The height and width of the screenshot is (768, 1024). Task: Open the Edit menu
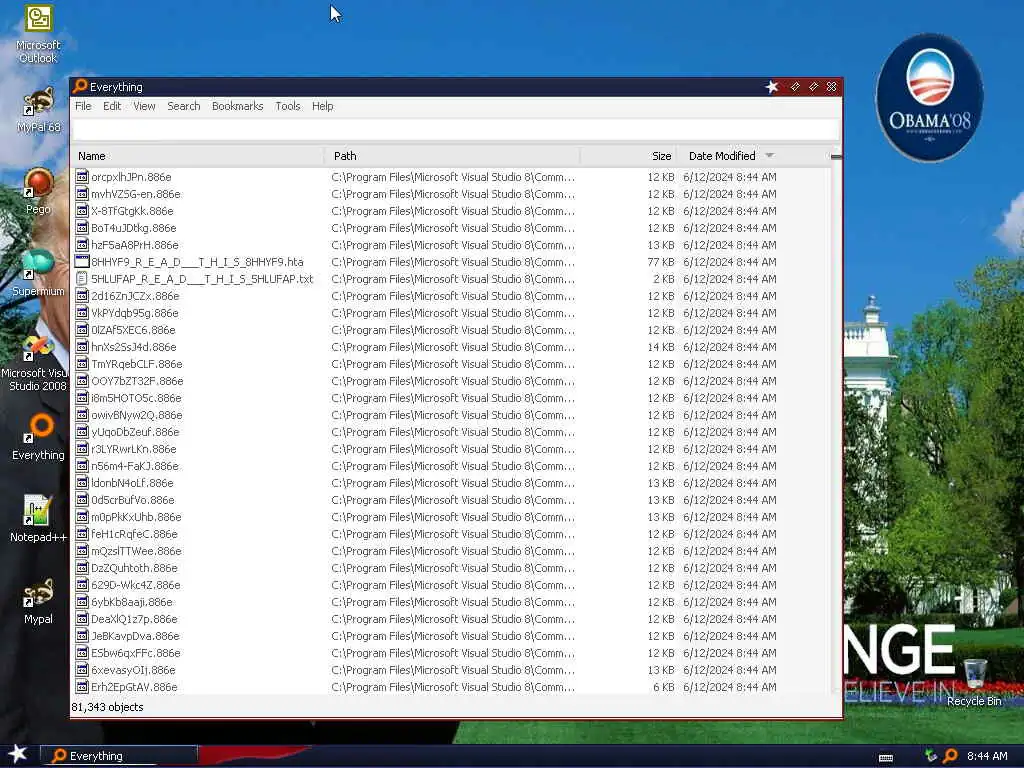(112, 106)
